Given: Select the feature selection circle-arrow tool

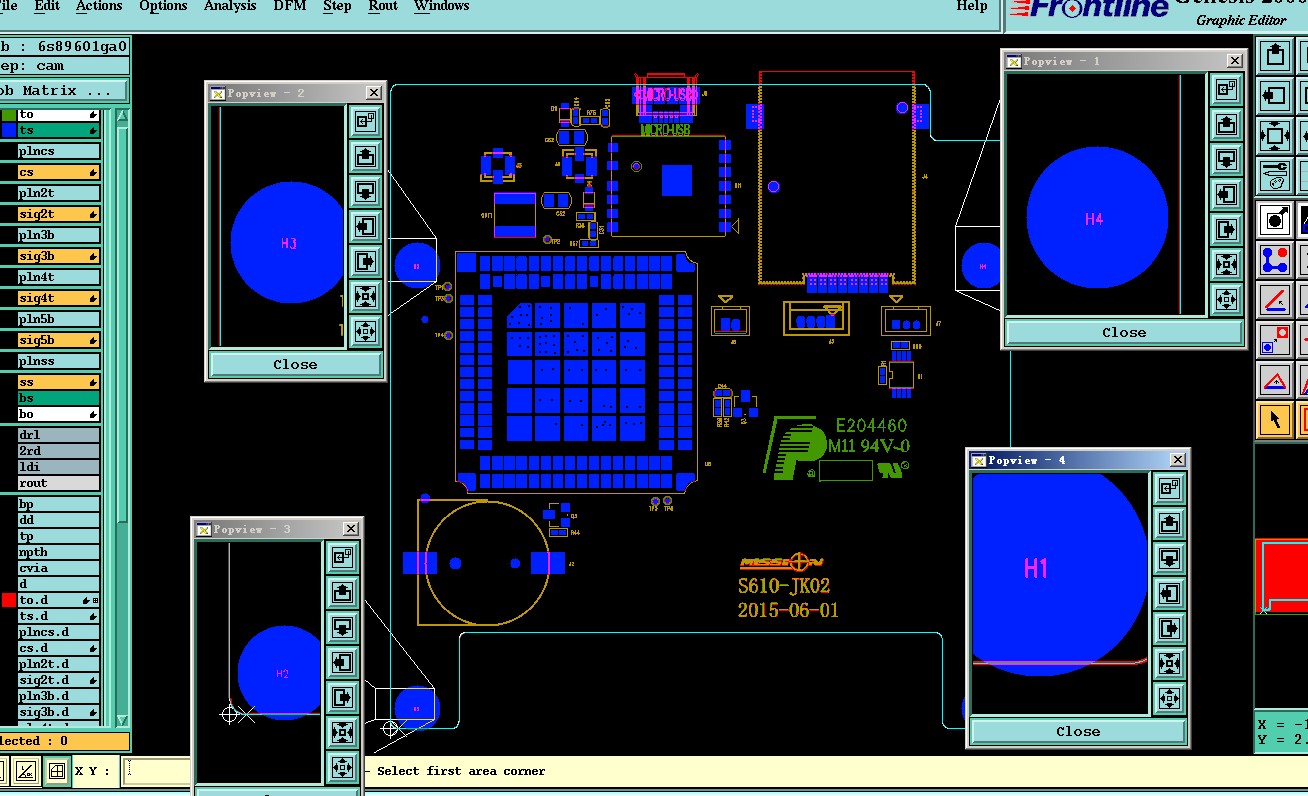Looking at the screenshot, I should [x=1274, y=220].
